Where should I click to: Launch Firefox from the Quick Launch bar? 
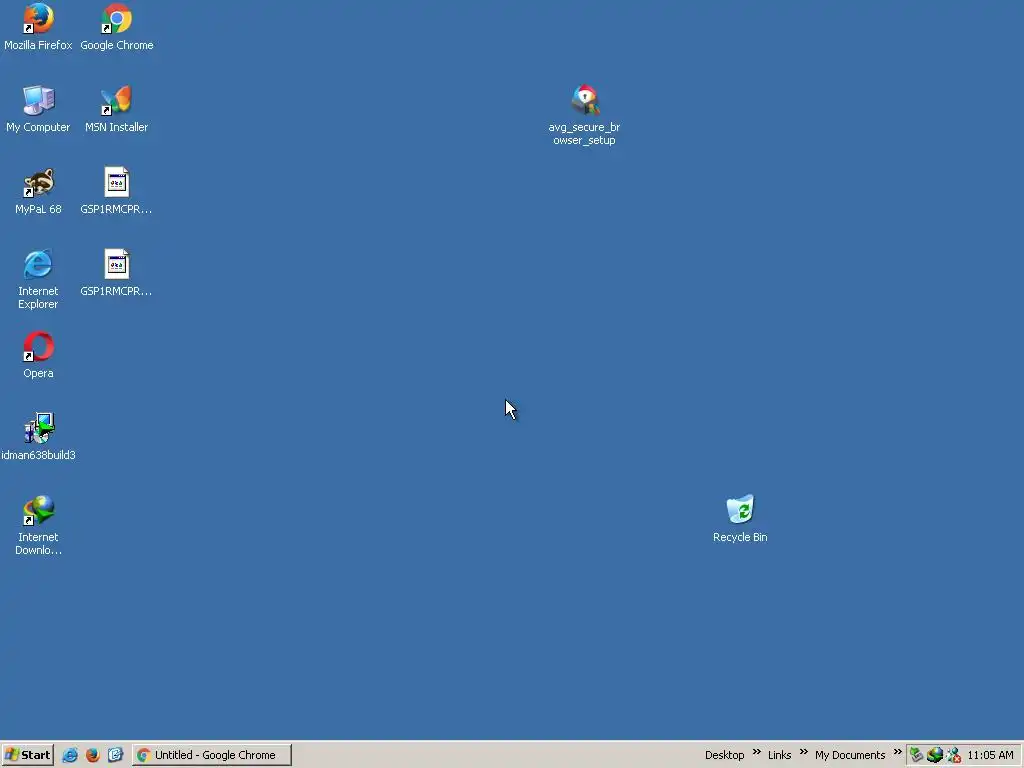pos(93,755)
